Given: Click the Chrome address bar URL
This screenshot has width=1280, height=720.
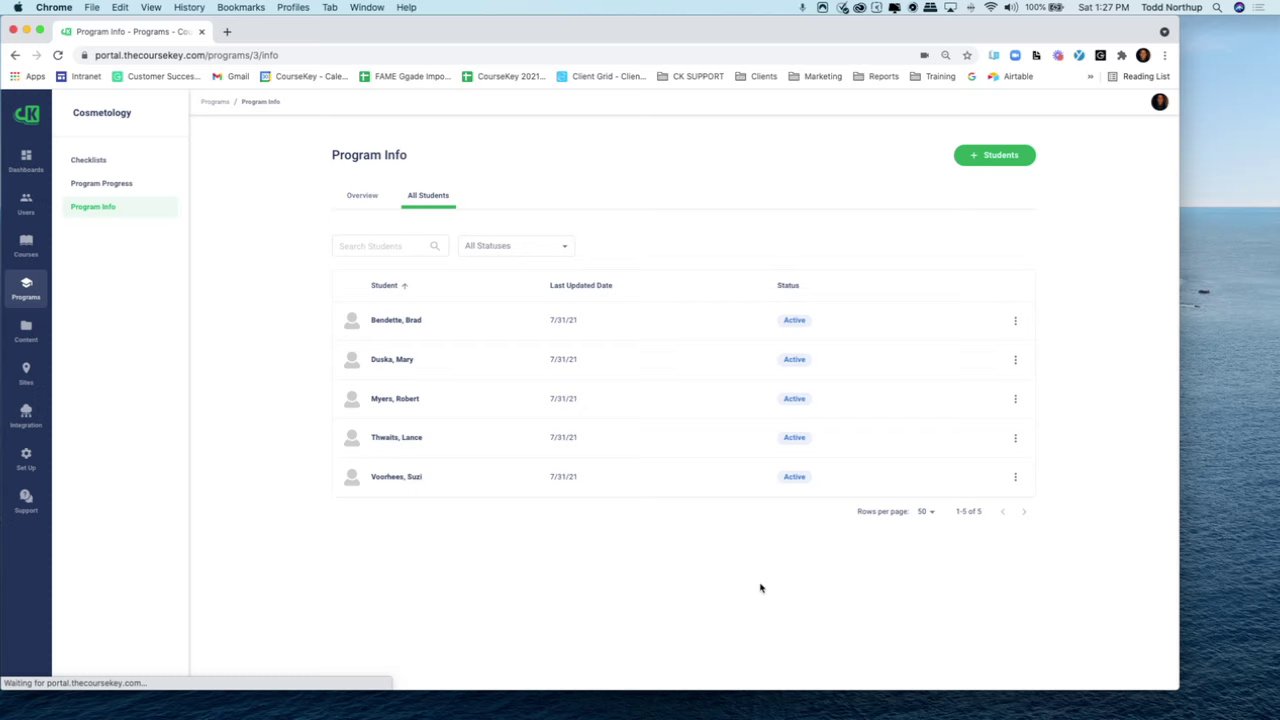Looking at the screenshot, I should tap(186, 55).
